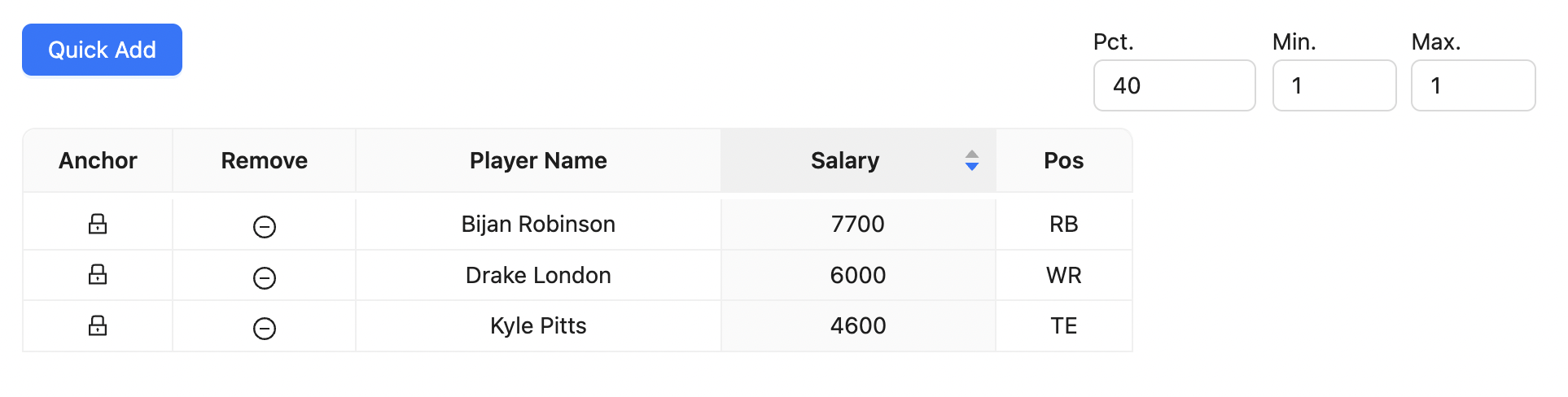The image size is (1568, 397).
Task: Sort descending using Salary down arrow
Action: pos(971,166)
